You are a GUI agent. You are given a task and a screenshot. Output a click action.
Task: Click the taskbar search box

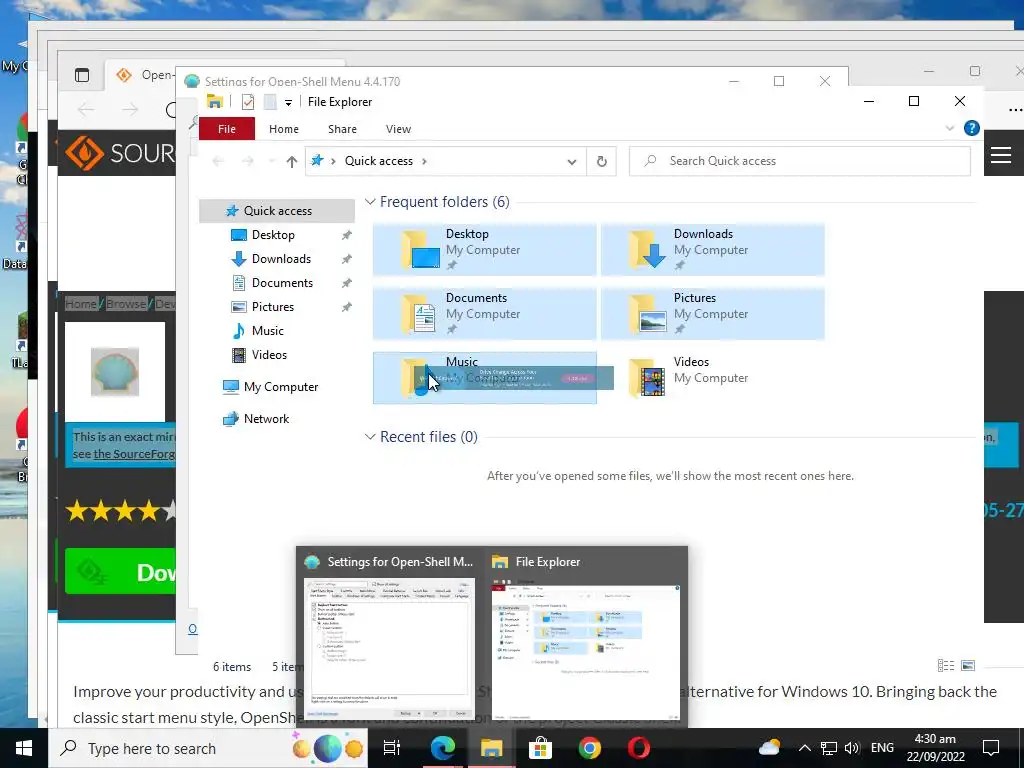(208, 748)
